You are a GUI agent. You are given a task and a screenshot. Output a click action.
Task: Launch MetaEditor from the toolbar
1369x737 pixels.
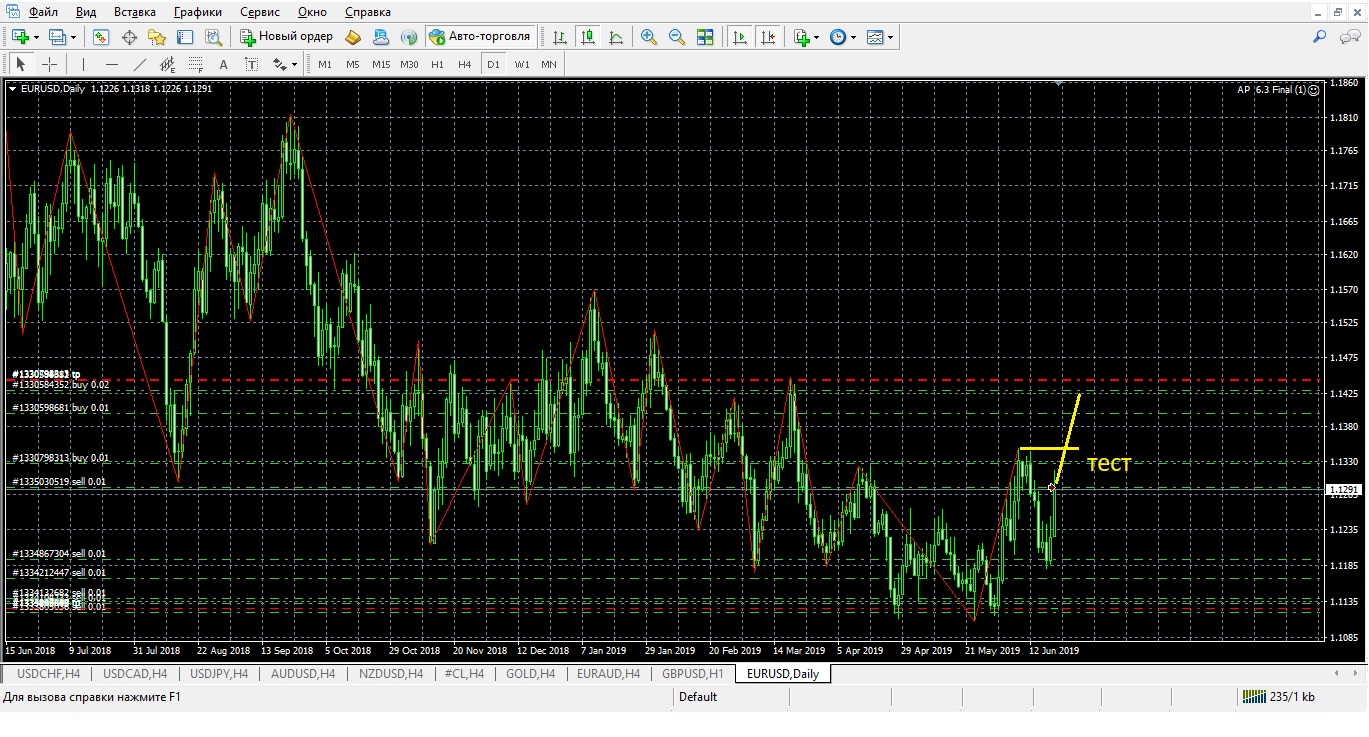pos(353,37)
